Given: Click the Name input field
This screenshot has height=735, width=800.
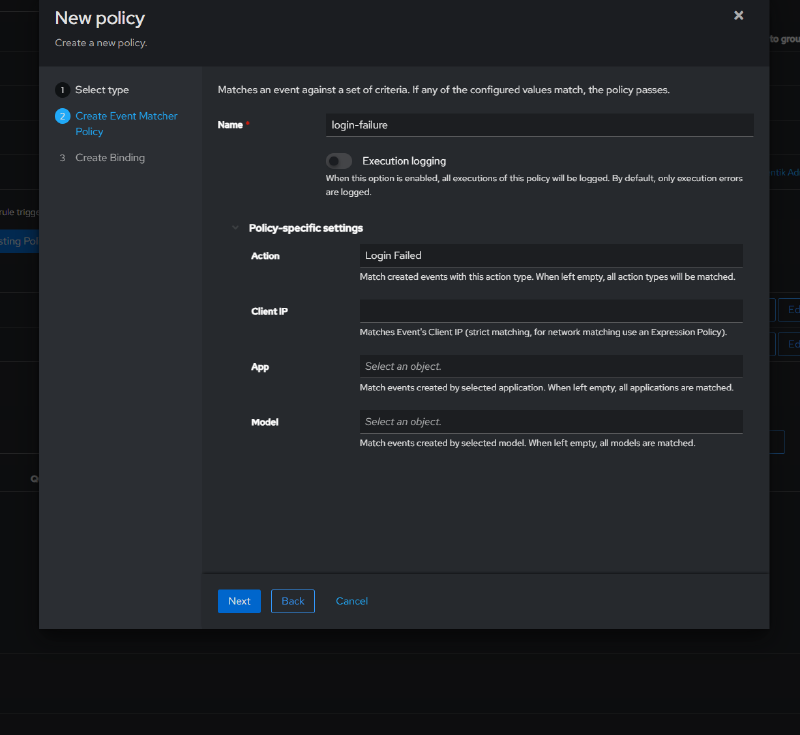Looking at the screenshot, I should pyautogui.click(x=539, y=125).
